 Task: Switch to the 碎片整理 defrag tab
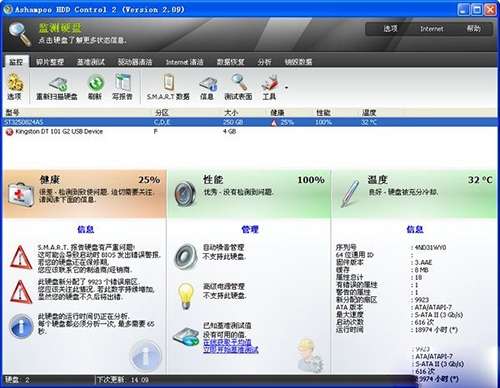point(50,62)
